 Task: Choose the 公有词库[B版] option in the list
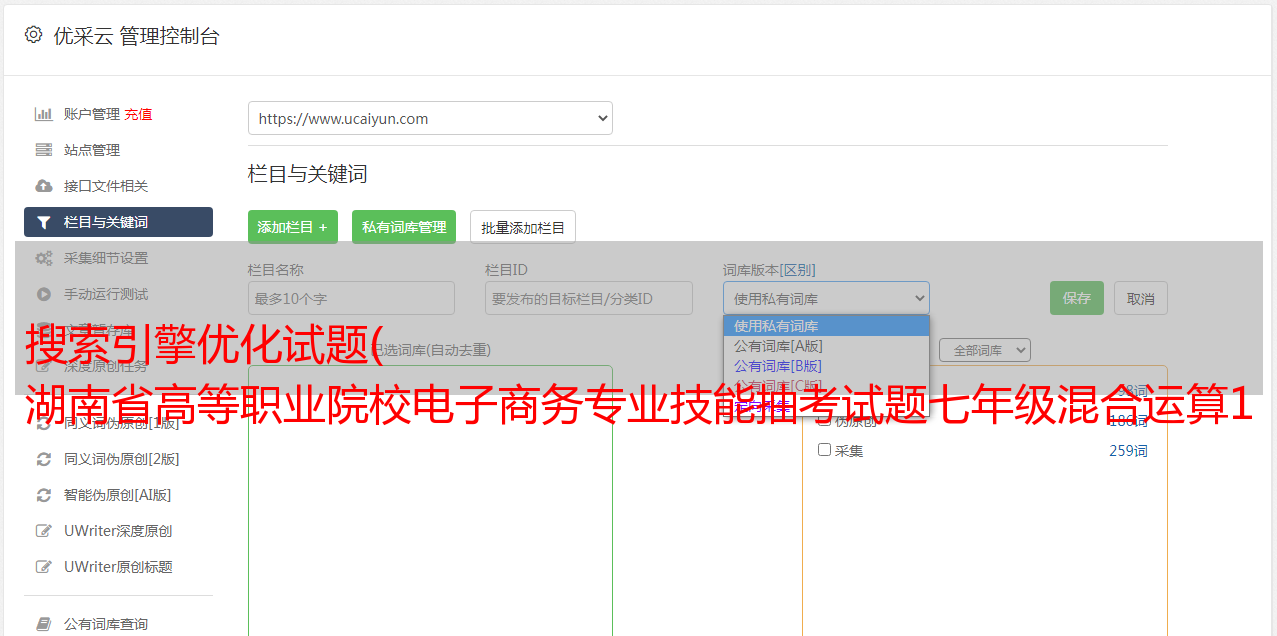tap(826, 366)
